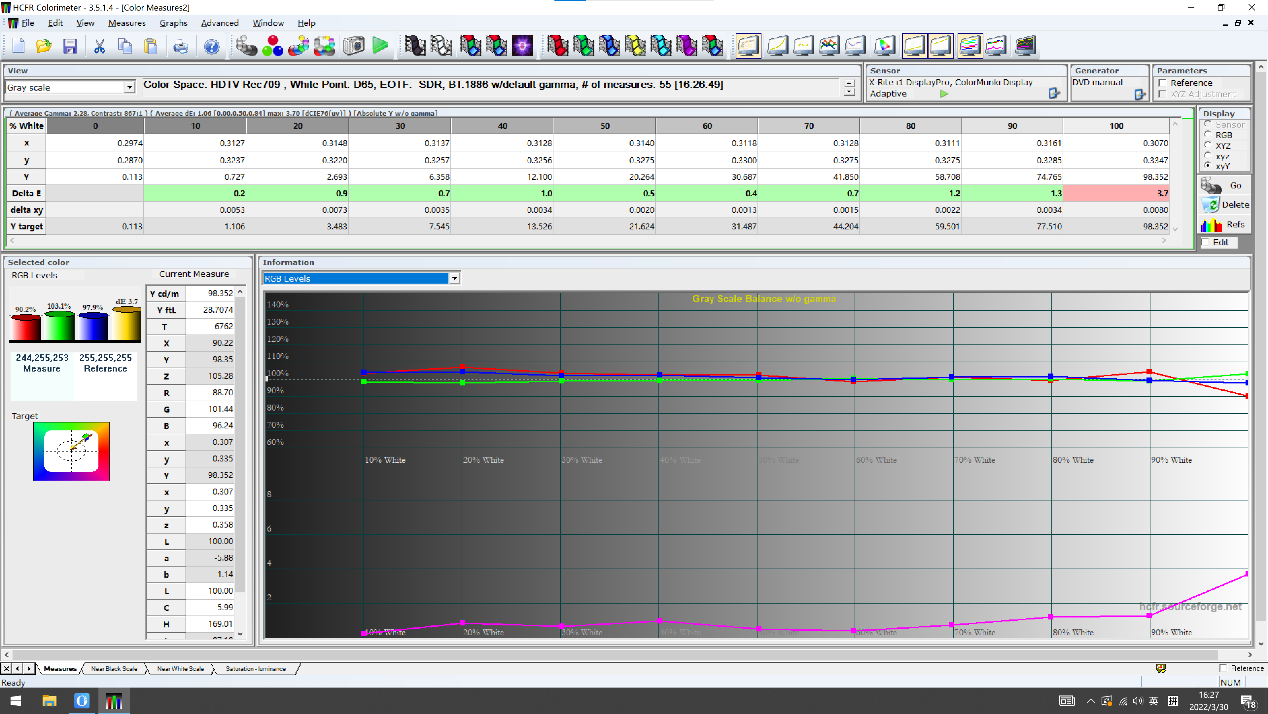The width and height of the screenshot is (1268, 714).
Task: Click the Save file toolbar icon
Action: pos(70,46)
